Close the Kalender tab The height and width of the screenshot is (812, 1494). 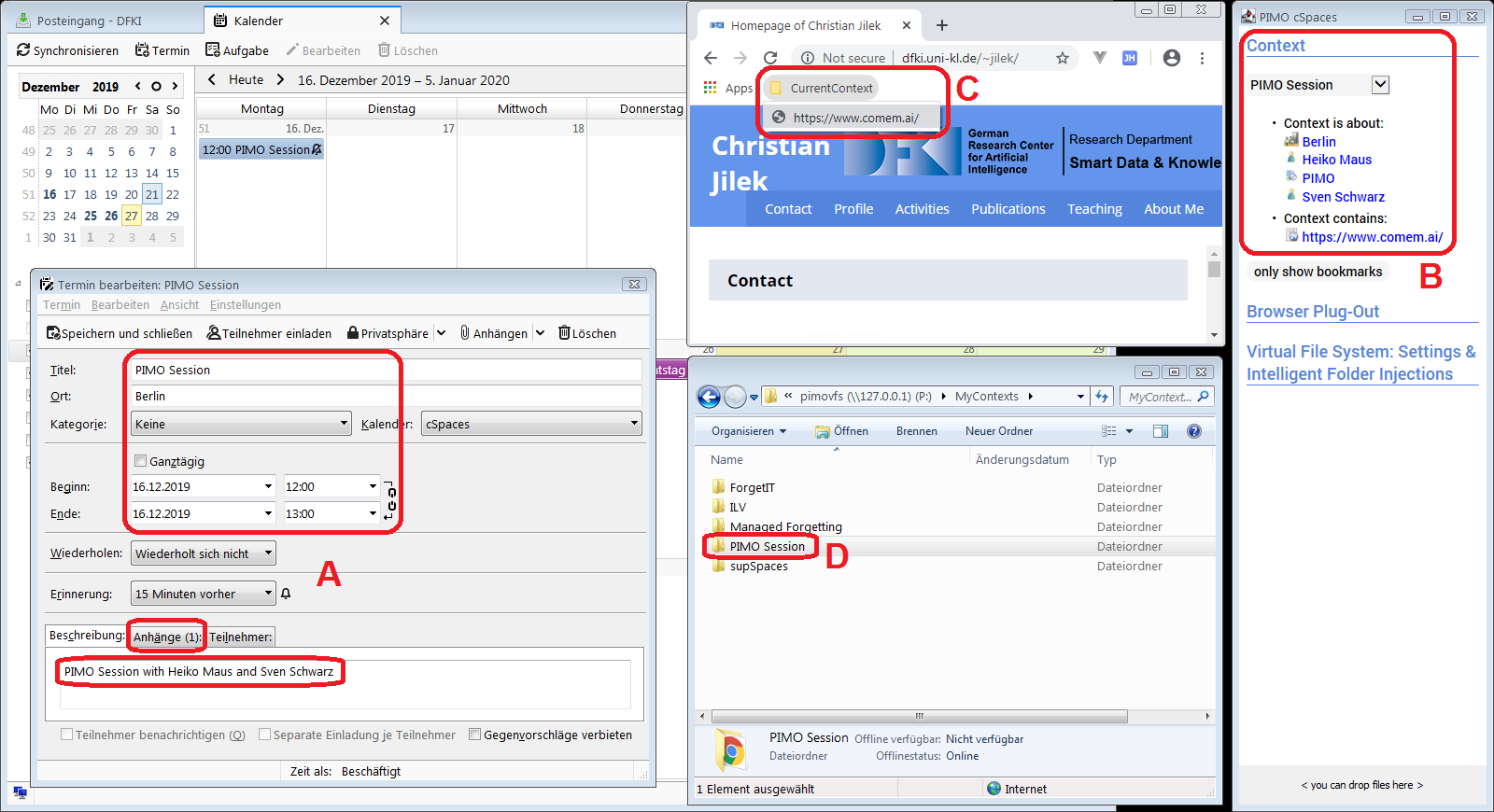[x=385, y=21]
